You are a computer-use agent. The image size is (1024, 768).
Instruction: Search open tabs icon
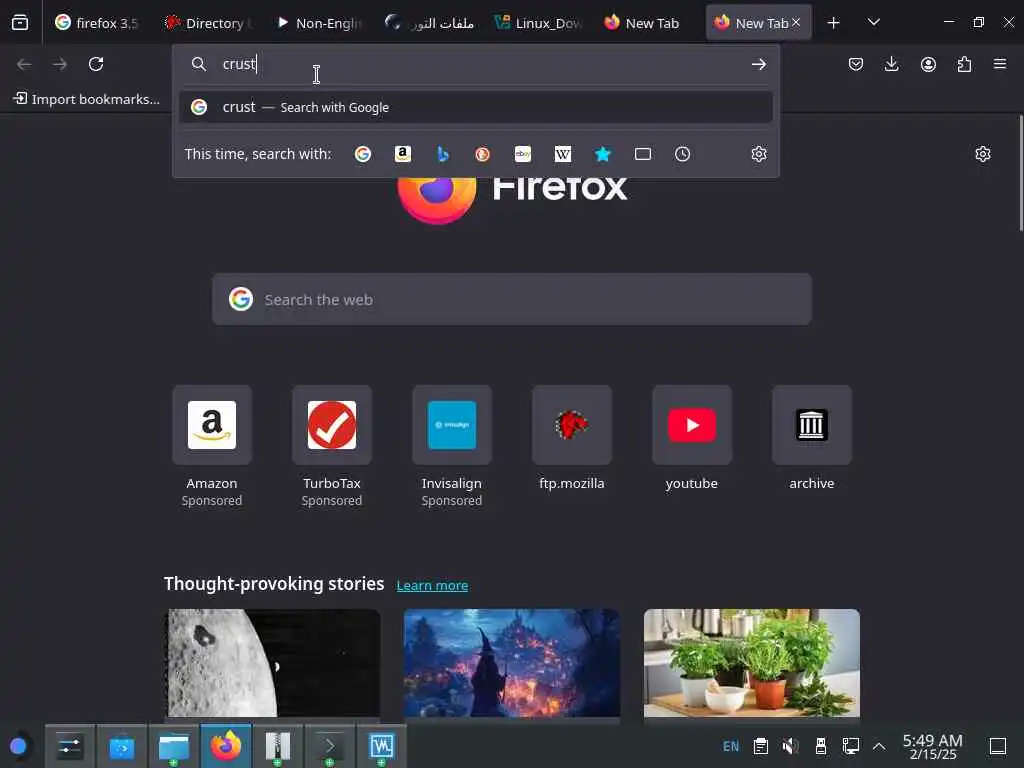pos(643,154)
